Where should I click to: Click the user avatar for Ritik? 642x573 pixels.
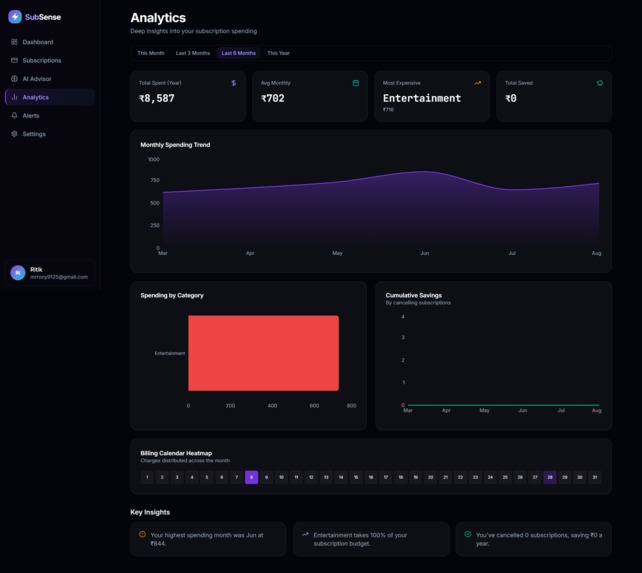pos(18,273)
